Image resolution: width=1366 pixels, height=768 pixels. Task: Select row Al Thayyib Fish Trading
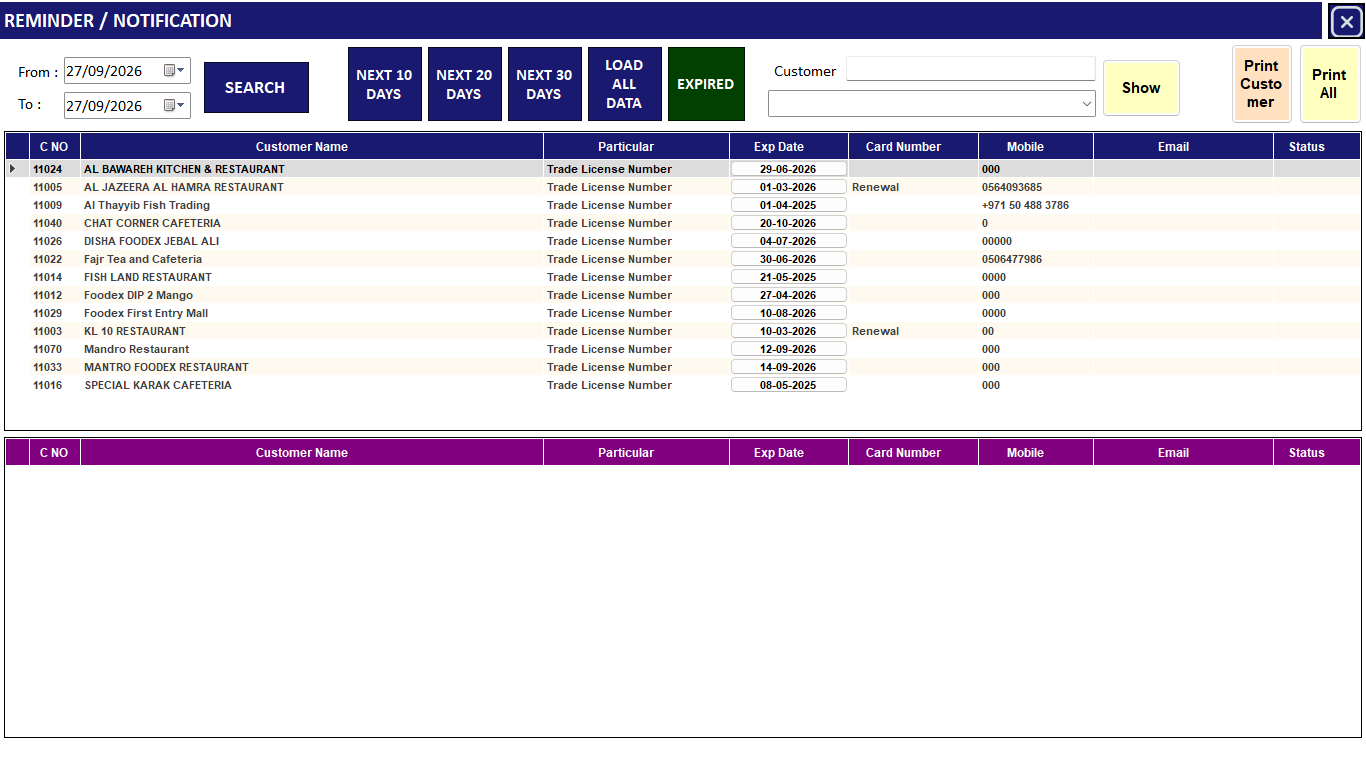pos(683,205)
